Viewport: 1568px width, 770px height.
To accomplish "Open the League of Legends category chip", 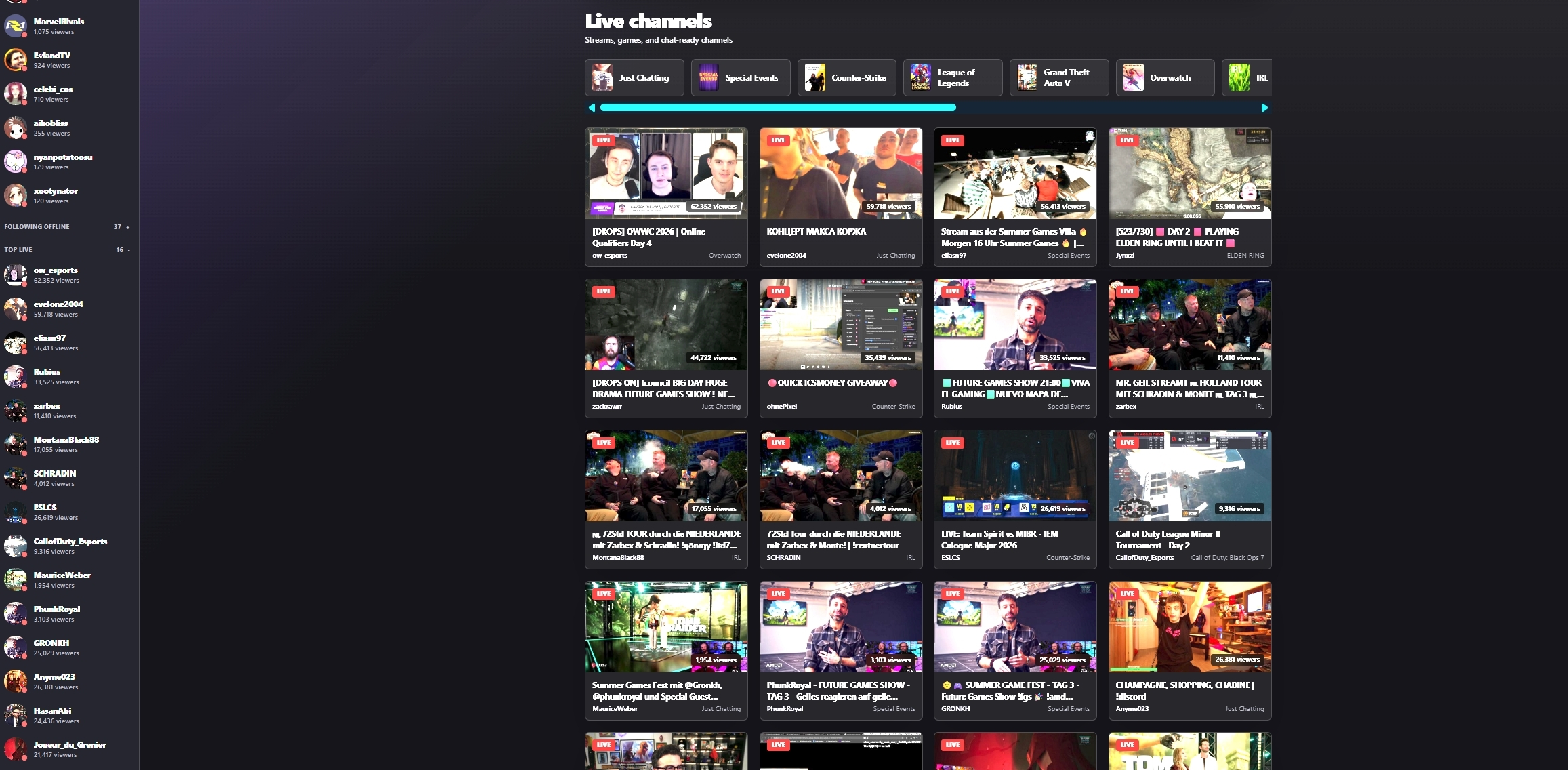I will pyautogui.click(x=953, y=78).
